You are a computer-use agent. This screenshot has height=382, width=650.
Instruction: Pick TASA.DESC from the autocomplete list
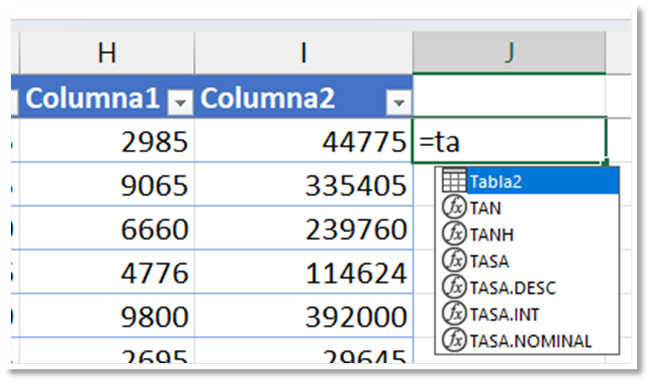pos(527,287)
